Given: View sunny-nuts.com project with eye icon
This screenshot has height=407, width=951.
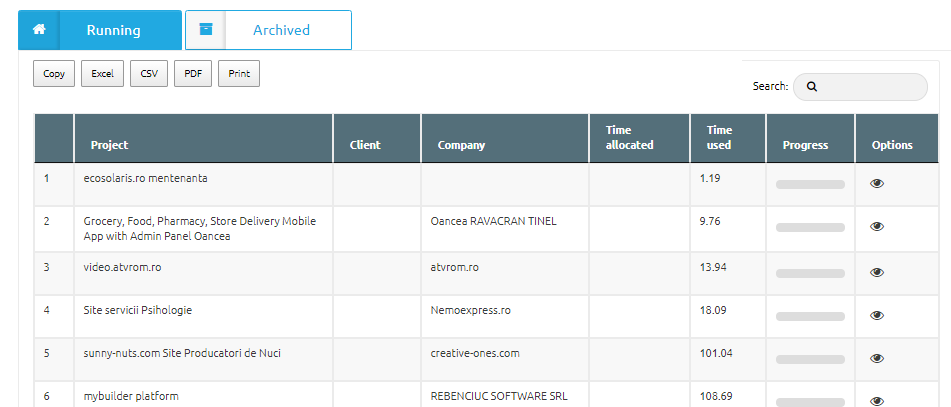Looking at the screenshot, I should (x=877, y=358).
